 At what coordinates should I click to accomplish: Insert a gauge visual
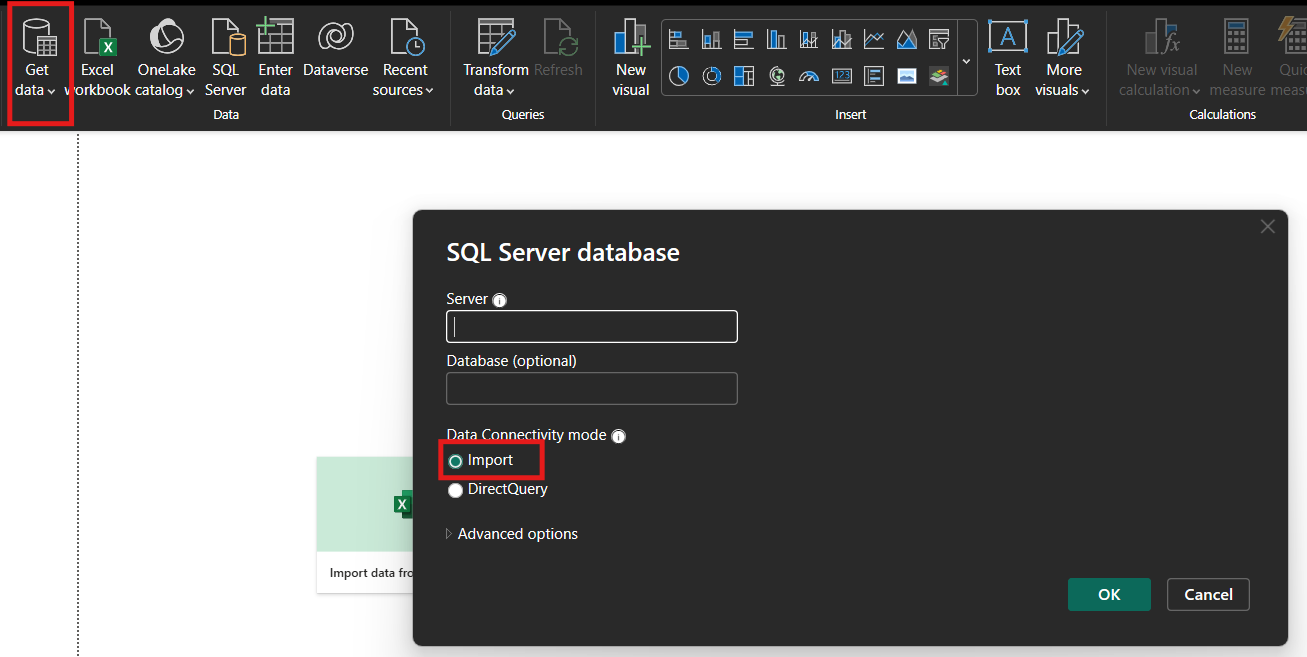[x=809, y=76]
